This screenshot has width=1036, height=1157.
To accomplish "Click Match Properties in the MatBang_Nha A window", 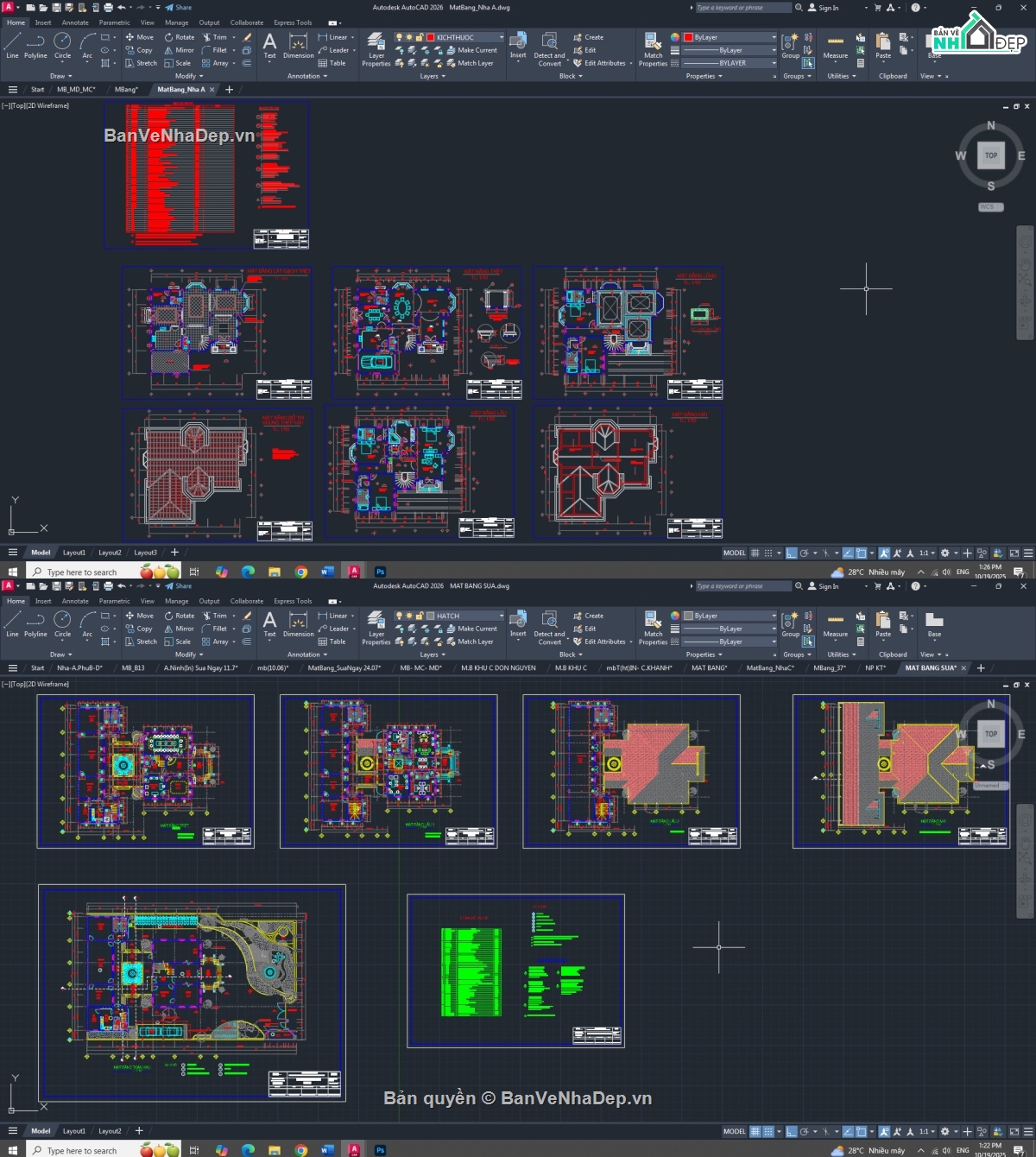I will coord(653,47).
